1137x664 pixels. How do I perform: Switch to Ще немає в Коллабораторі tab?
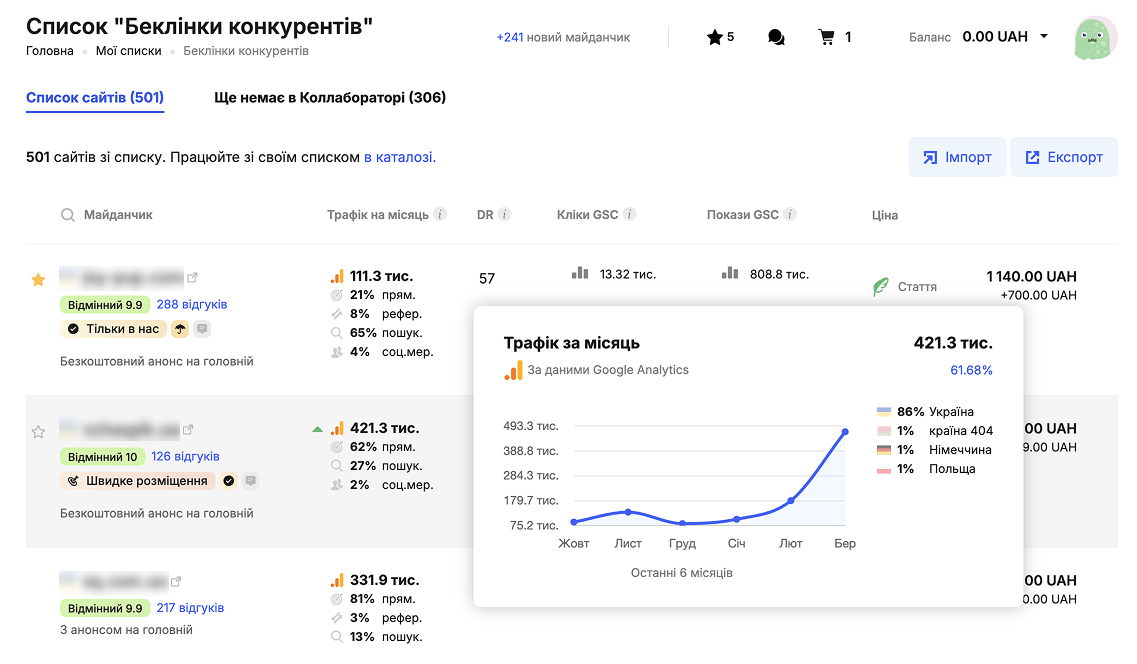point(330,98)
